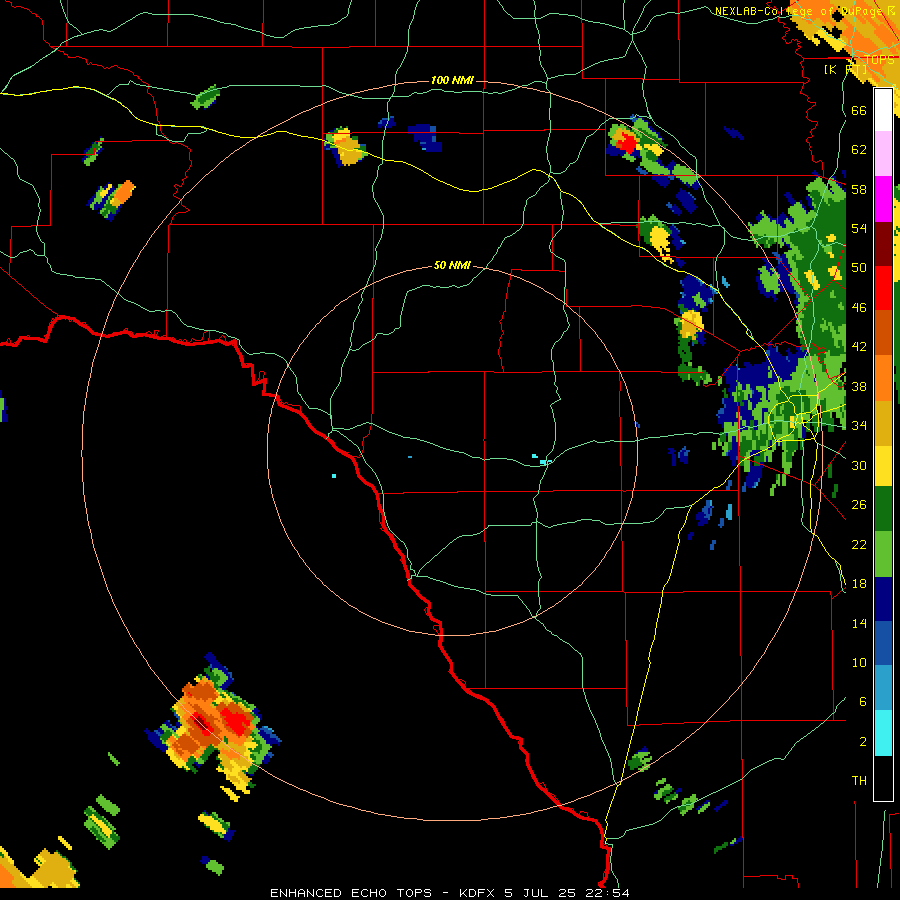The height and width of the screenshot is (900, 900).
Task: Click the "26" legend value
Action: pos(859,505)
